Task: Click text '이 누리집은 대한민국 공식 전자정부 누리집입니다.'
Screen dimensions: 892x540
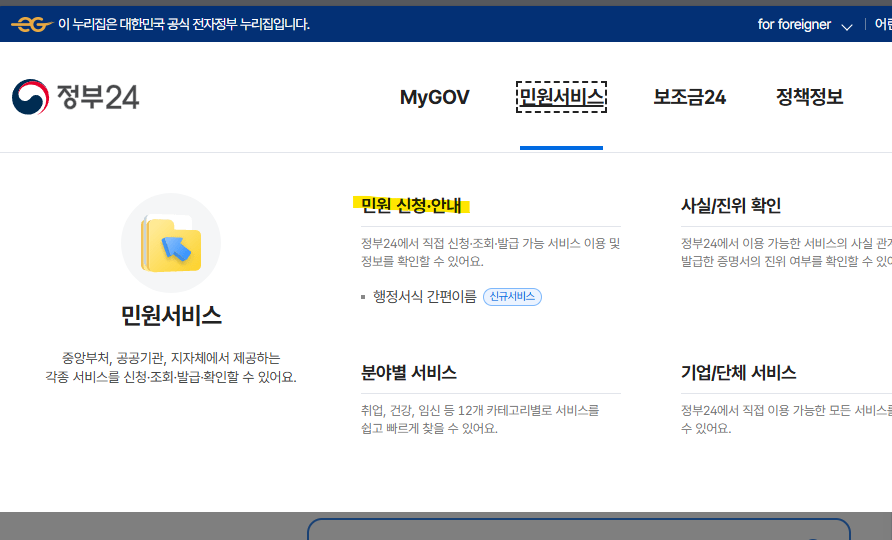Action: click(x=184, y=24)
